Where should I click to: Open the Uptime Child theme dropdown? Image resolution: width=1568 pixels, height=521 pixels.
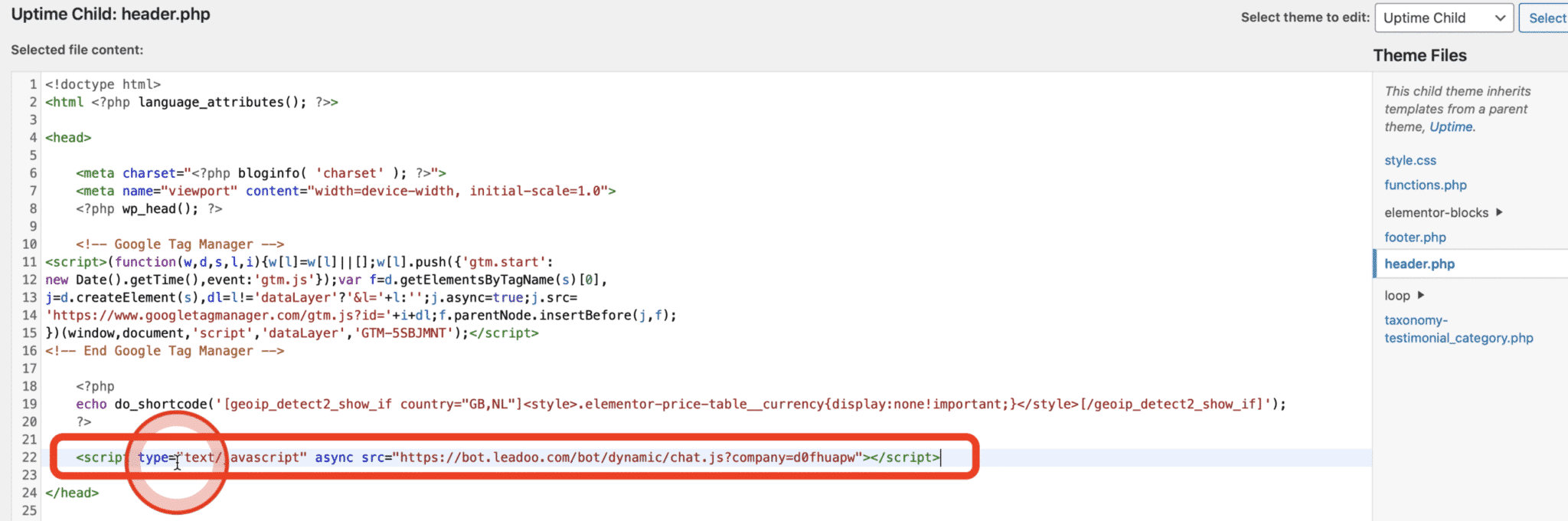point(1444,18)
